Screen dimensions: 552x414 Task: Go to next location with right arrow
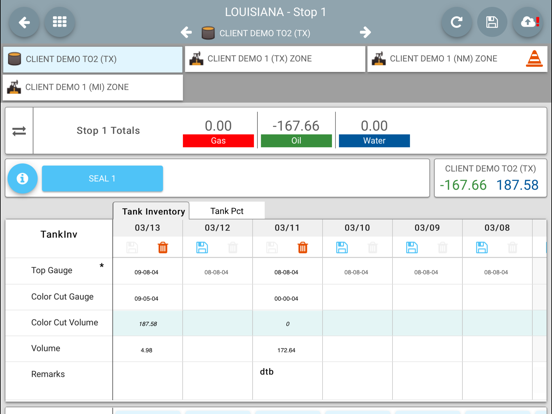click(365, 32)
